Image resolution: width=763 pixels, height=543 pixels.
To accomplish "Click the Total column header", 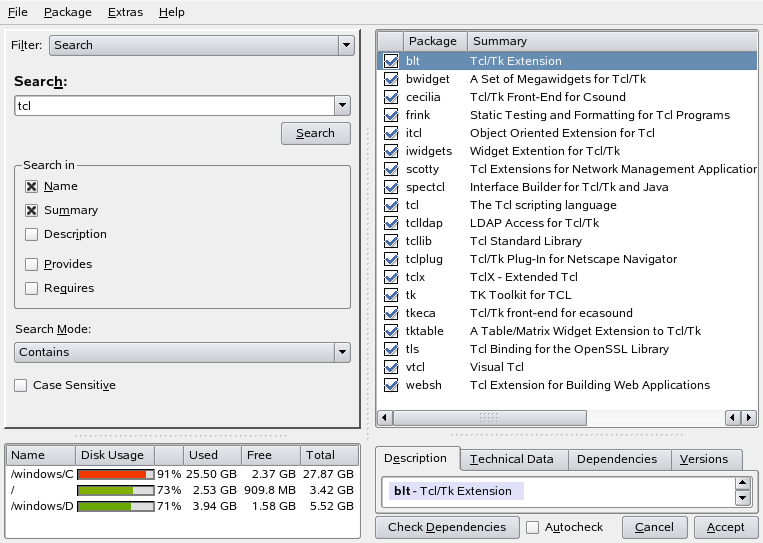I will [329, 455].
